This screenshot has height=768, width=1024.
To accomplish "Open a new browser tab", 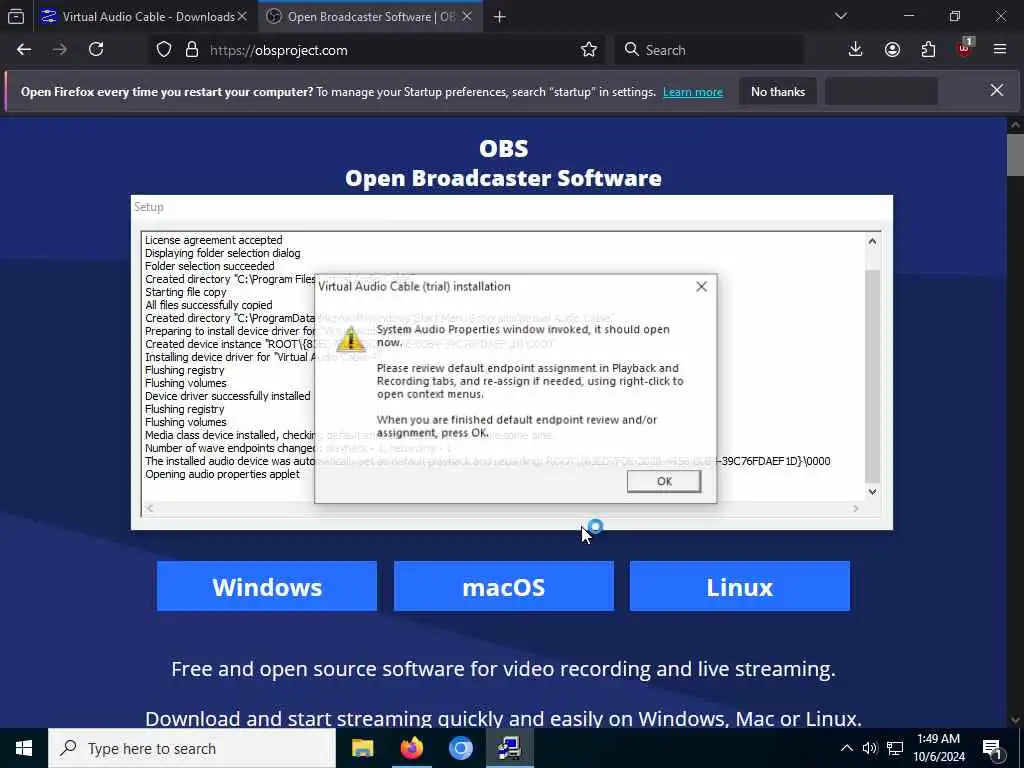I will [500, 17].
